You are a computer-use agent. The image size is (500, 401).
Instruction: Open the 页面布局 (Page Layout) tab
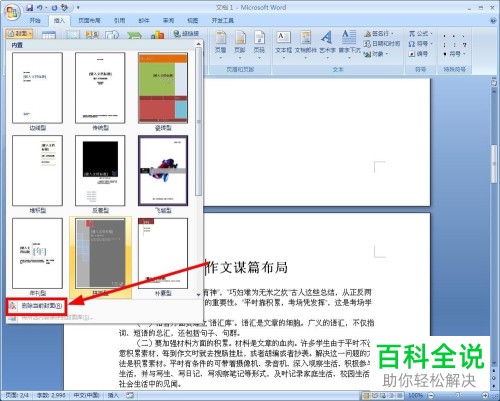point(89,21)
